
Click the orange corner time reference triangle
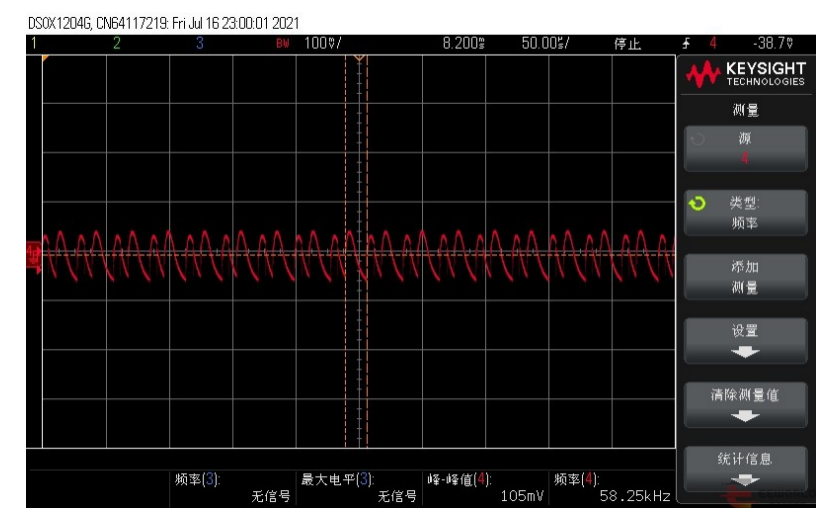point(45,58)
